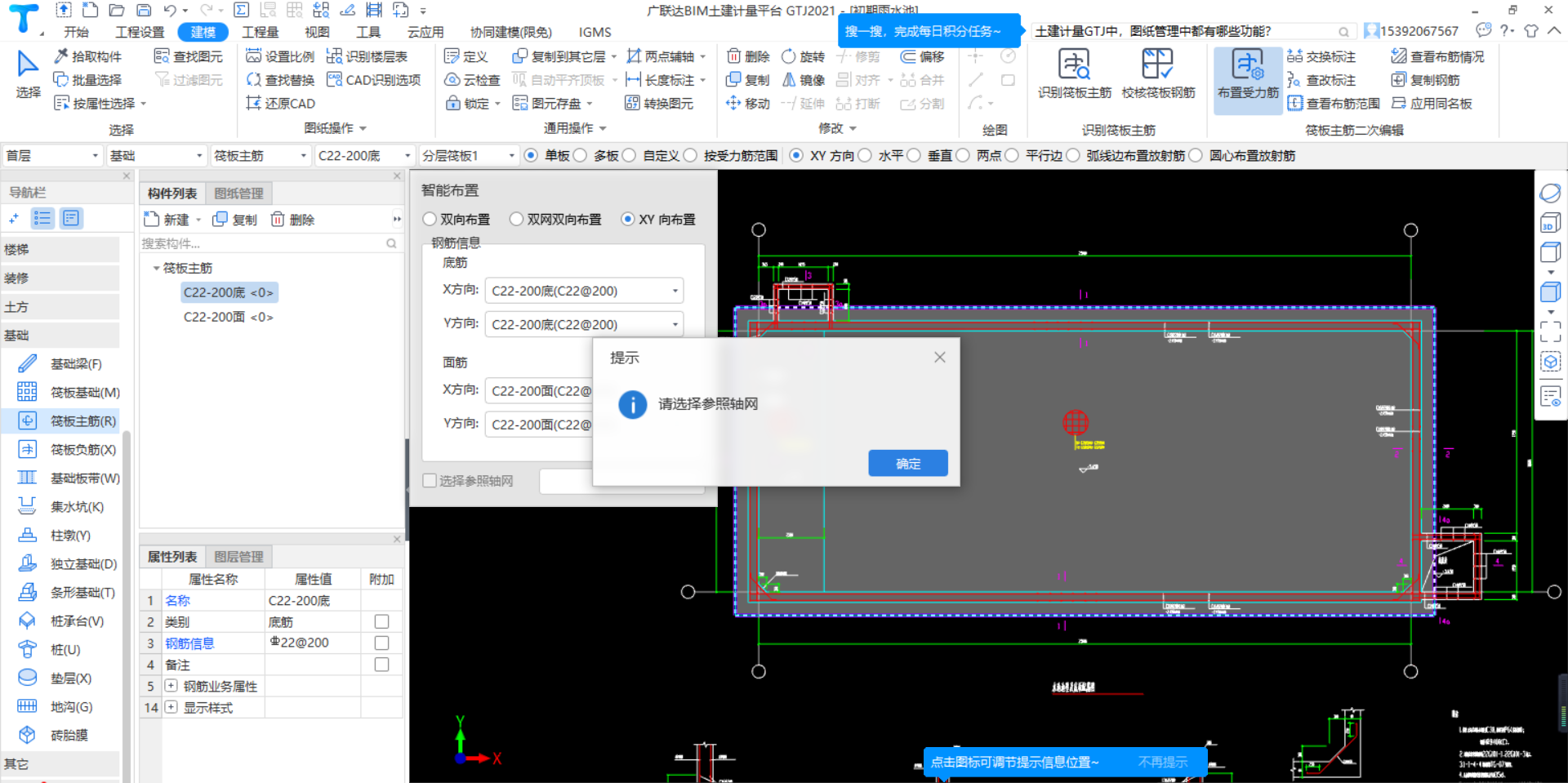Select 集水坑(K) in the navigation bar
Viewport: 1568px width, 783px height.
click(x=61, y=507)
